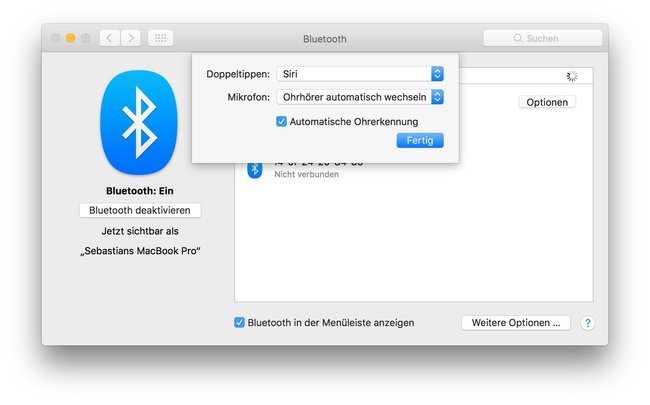The image size is (650, 405).
Task: Toggle Automatische Ohrerkennung checkbox
Action: 281,121
